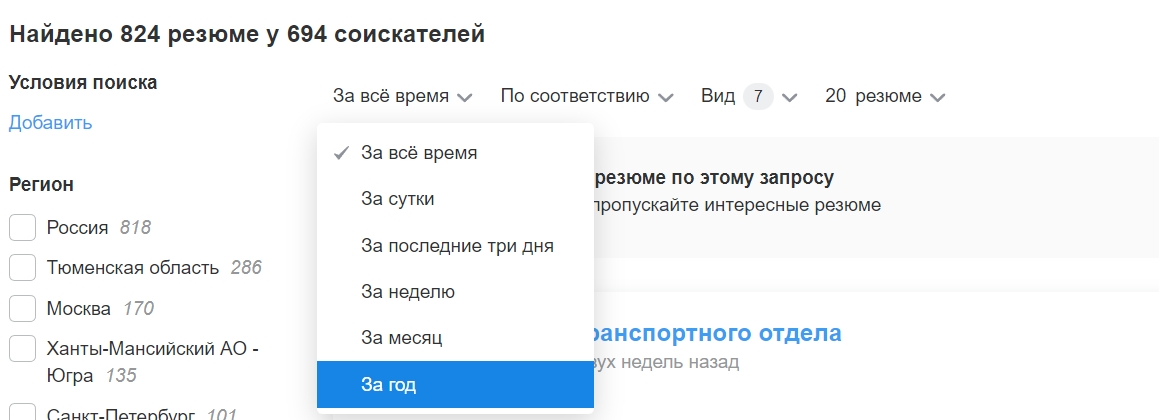Open the 'транспортного отдела' resume title link
Image resolution: width=1159 pixels, height=420 pixels.
717,333
